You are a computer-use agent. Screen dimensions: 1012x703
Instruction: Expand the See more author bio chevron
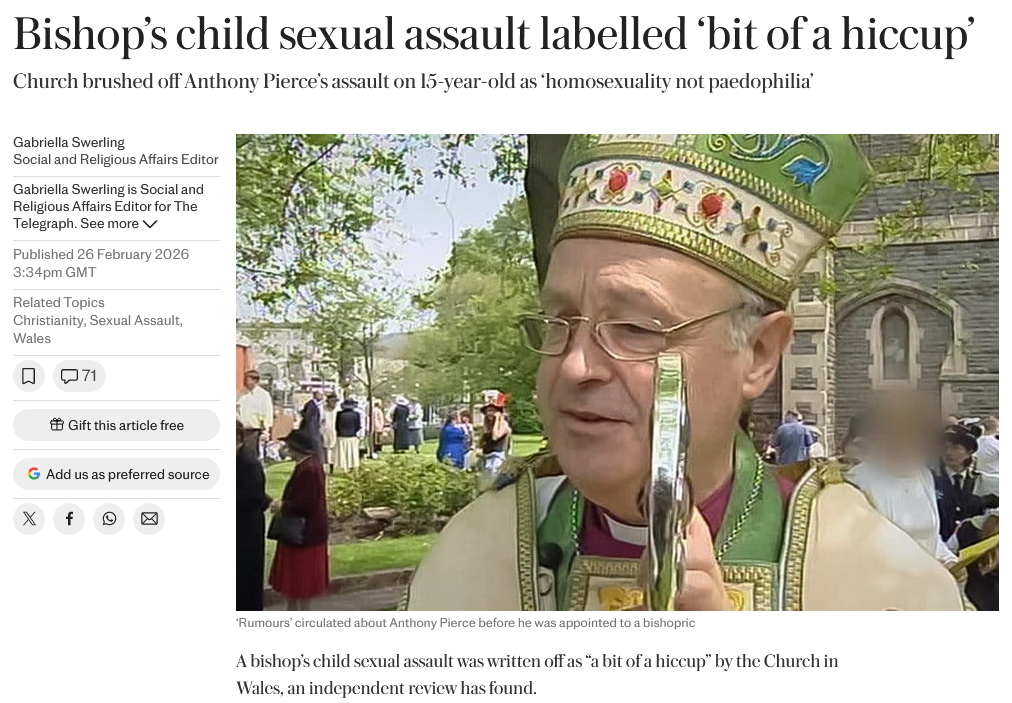[x=150, y=224]
